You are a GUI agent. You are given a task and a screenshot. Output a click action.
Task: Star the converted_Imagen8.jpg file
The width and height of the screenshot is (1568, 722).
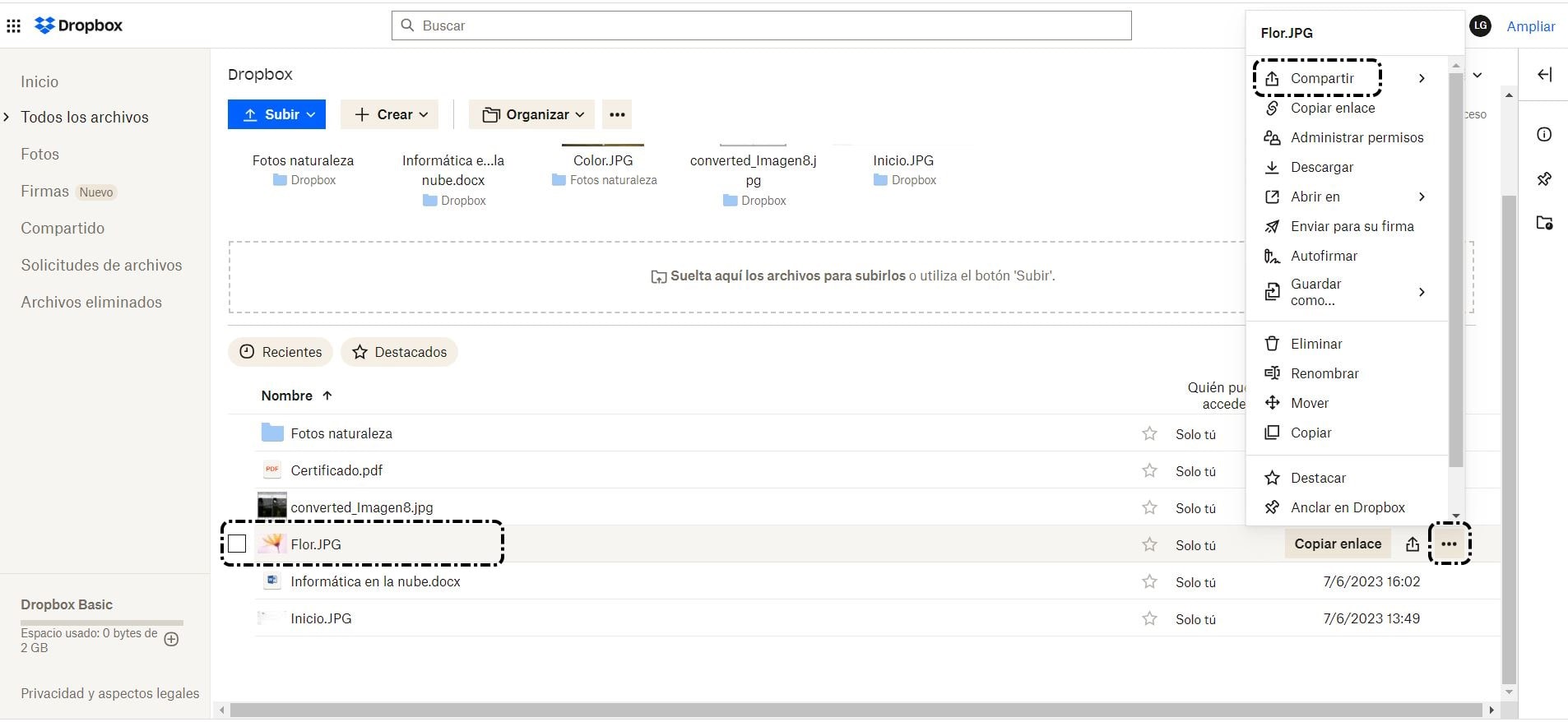(1149, 507)
